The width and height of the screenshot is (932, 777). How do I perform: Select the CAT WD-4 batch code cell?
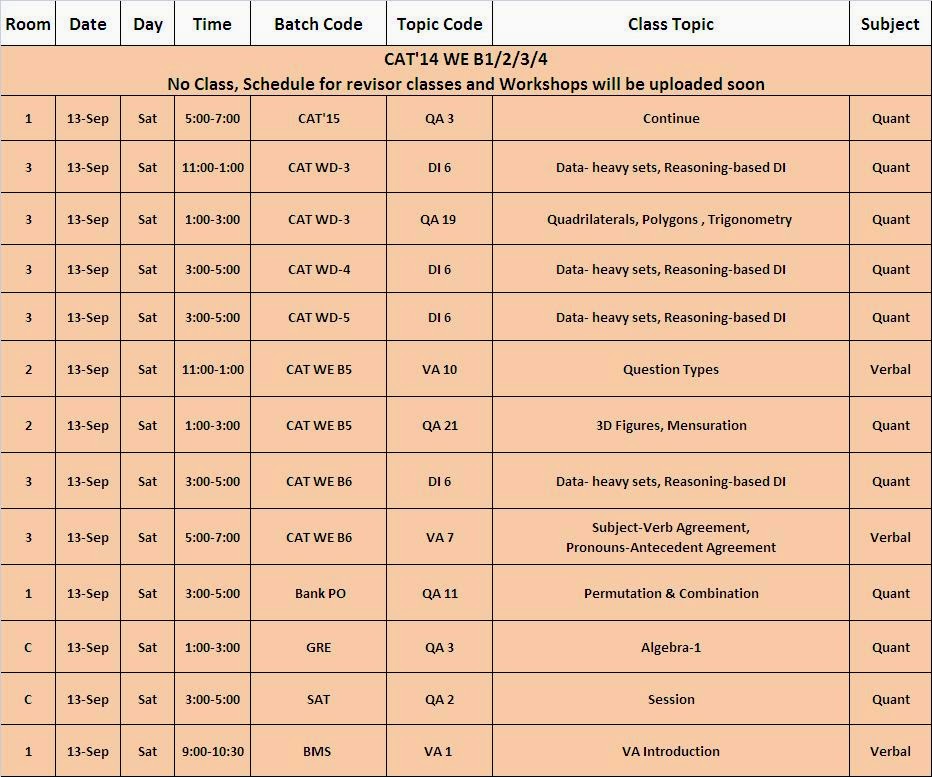(x=319, y=269)
